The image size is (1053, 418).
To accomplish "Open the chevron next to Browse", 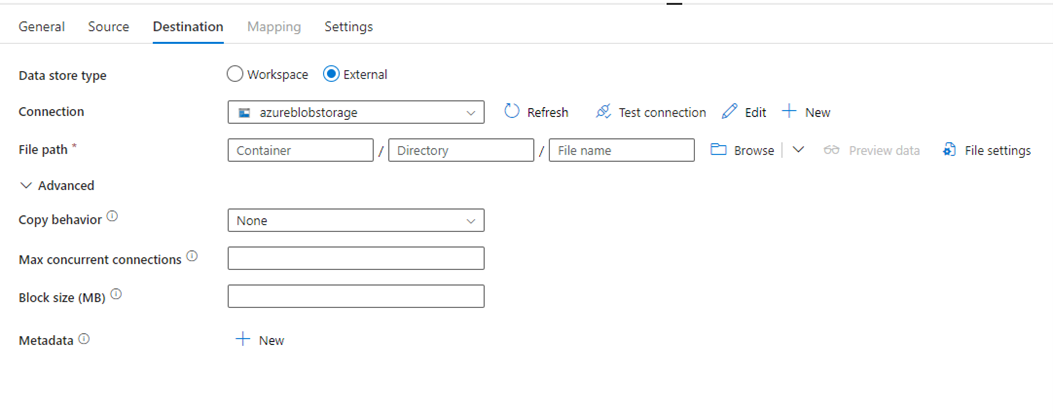I will click(x=798, y=150).
